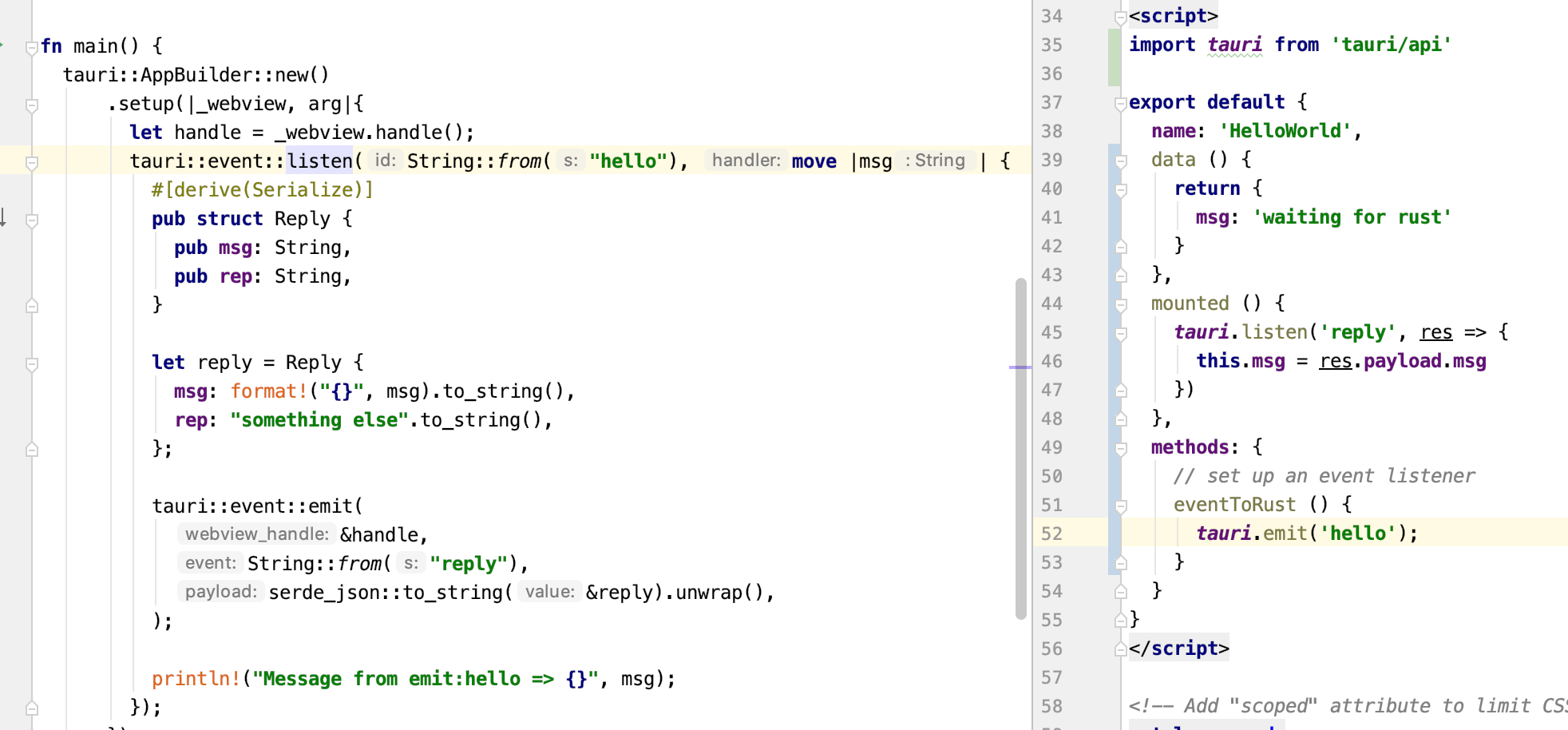
Task: Collapse the data function fold marker at line 39
Action: [1120, 159]
